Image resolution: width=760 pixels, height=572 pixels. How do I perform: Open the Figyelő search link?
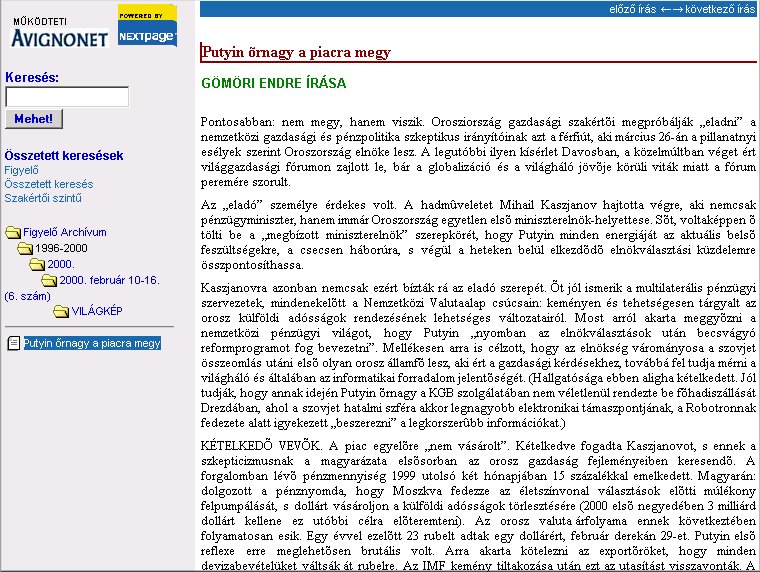21,170
